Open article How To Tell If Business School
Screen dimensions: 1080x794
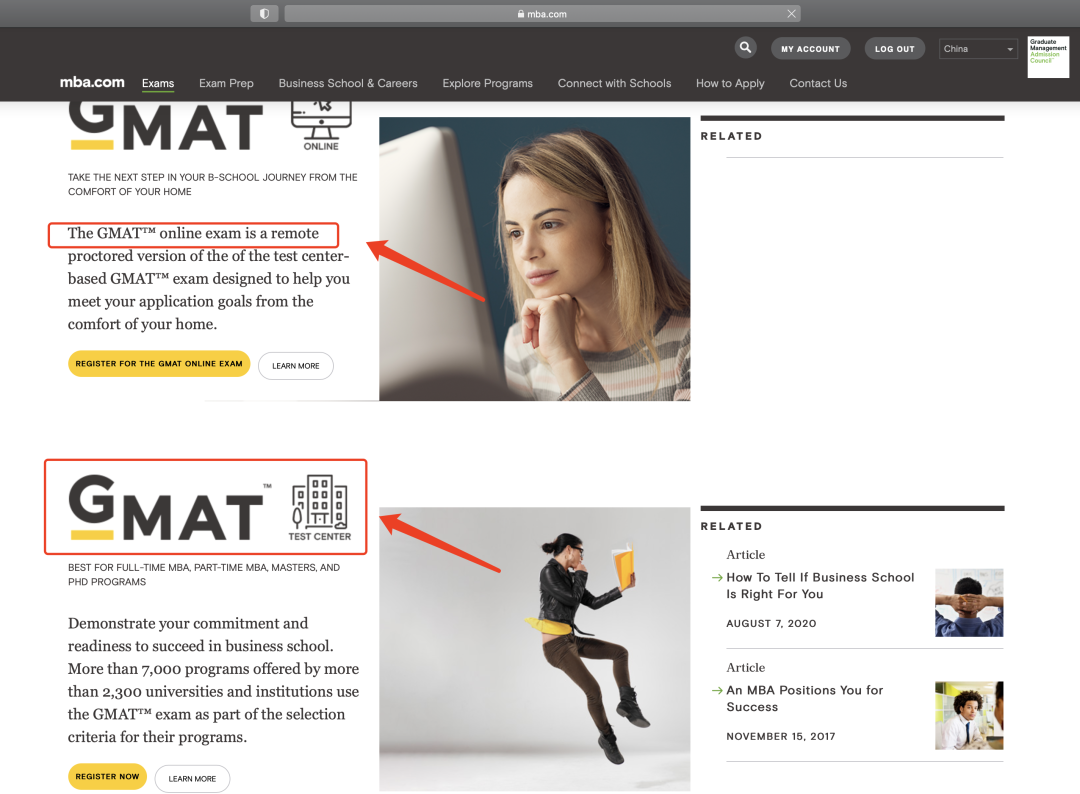(x=820, y=585)
